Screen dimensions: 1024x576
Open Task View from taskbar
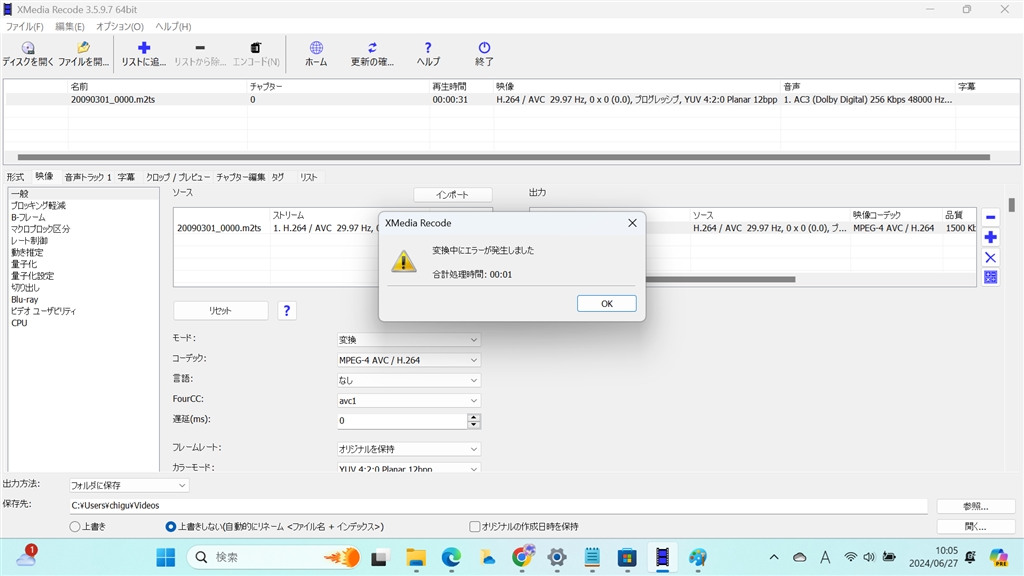pos(379,557)
